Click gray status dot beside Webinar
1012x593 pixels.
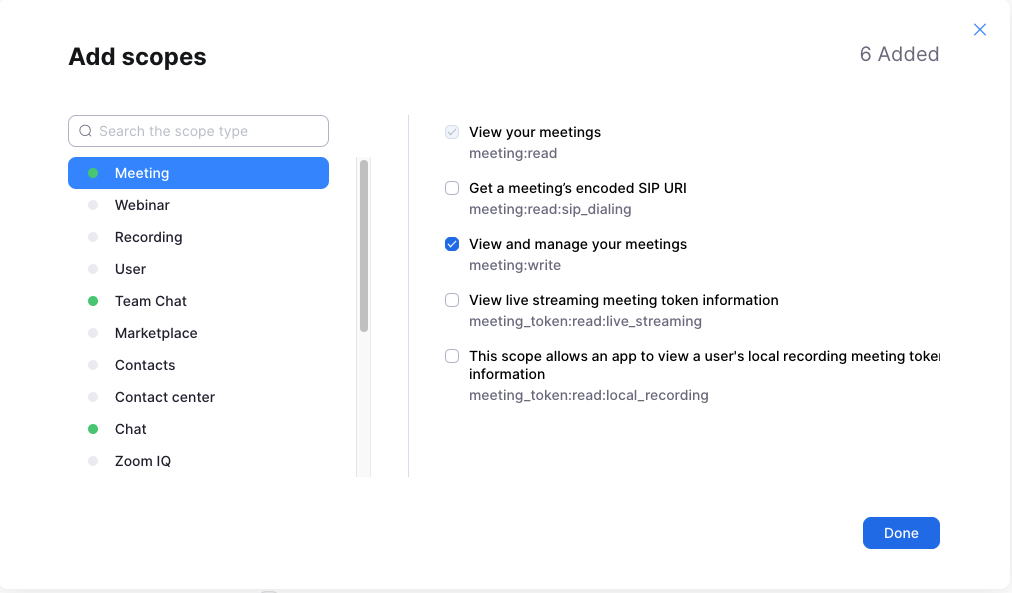tap(93, 205)
